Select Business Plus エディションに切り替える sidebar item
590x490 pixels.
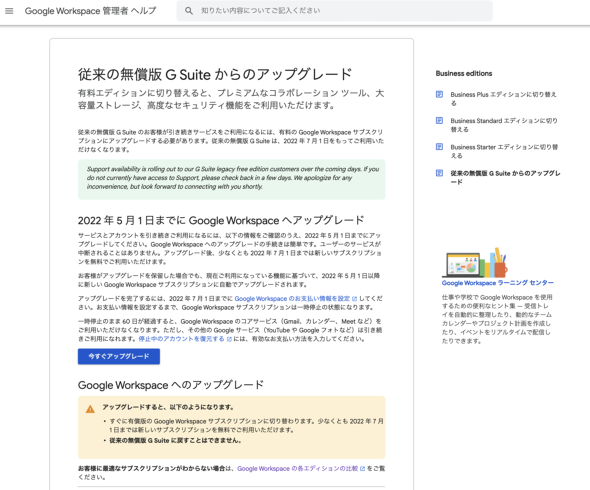point(503,99)
